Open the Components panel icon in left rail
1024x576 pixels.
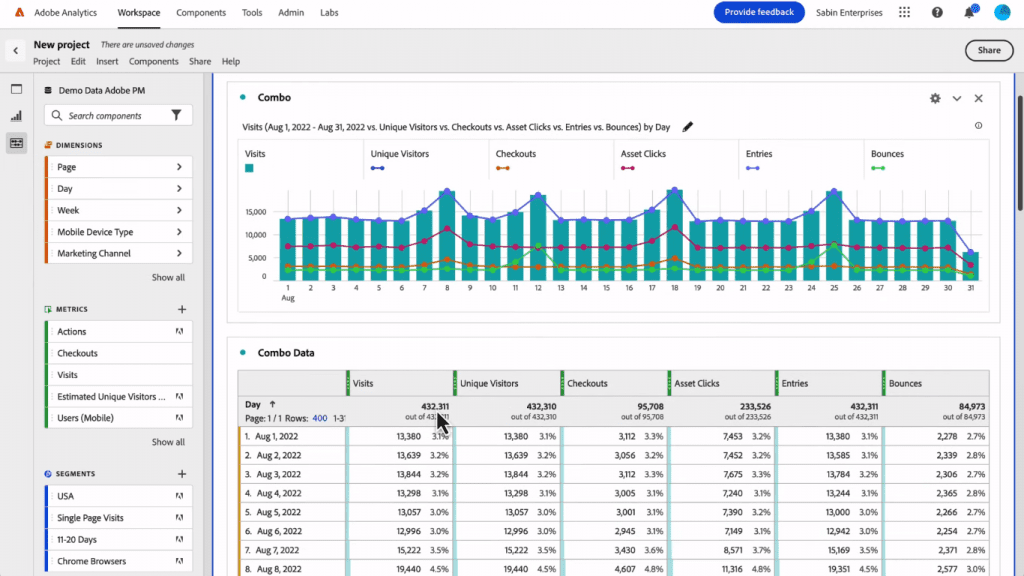click(x=14, y=143)
